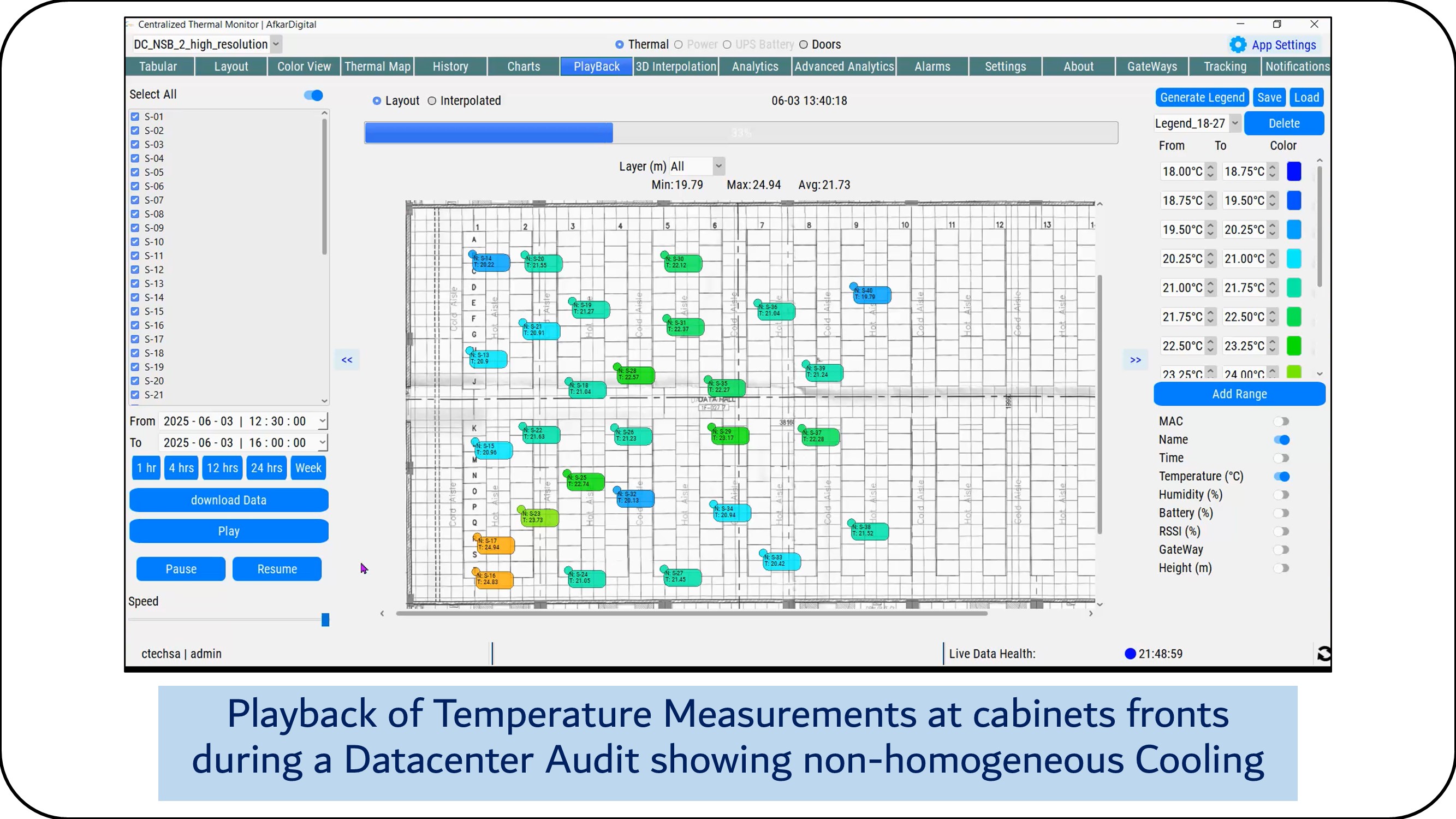This screenshot has width=1456, height=819.
Task: Click the next frame >> arrow
Action: (x=1135, y=360)
